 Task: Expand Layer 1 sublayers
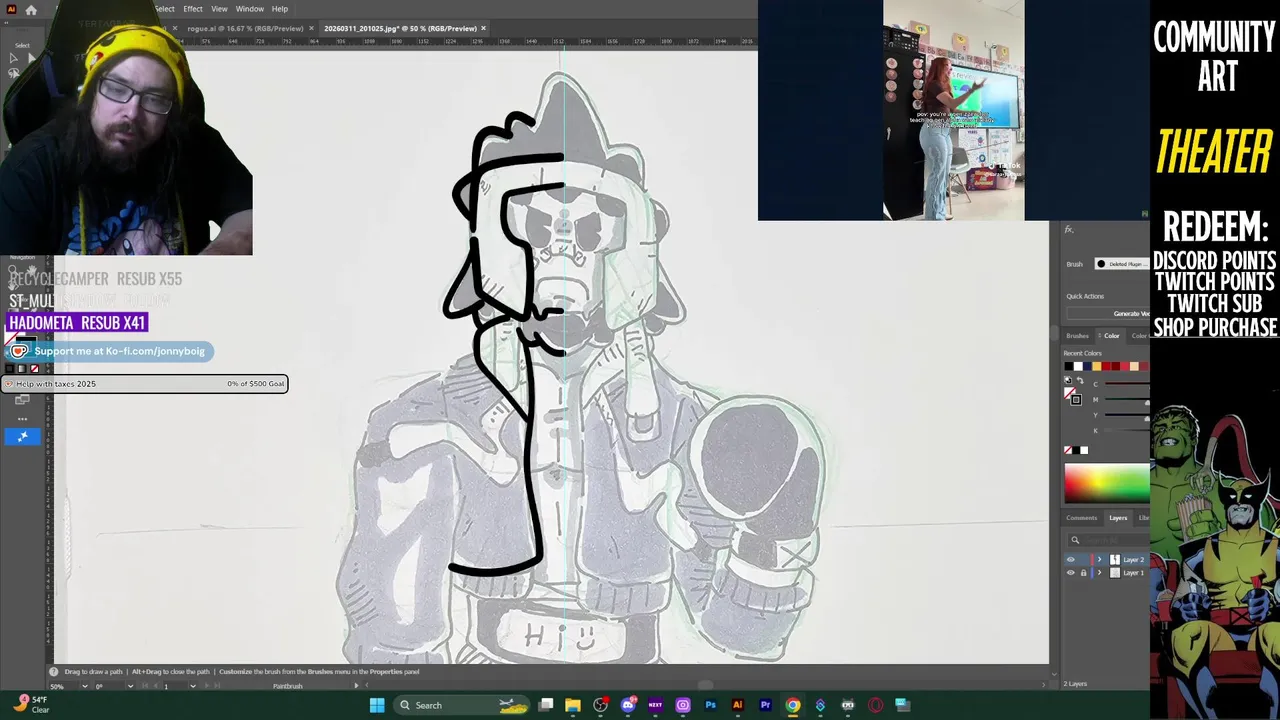1099,573
